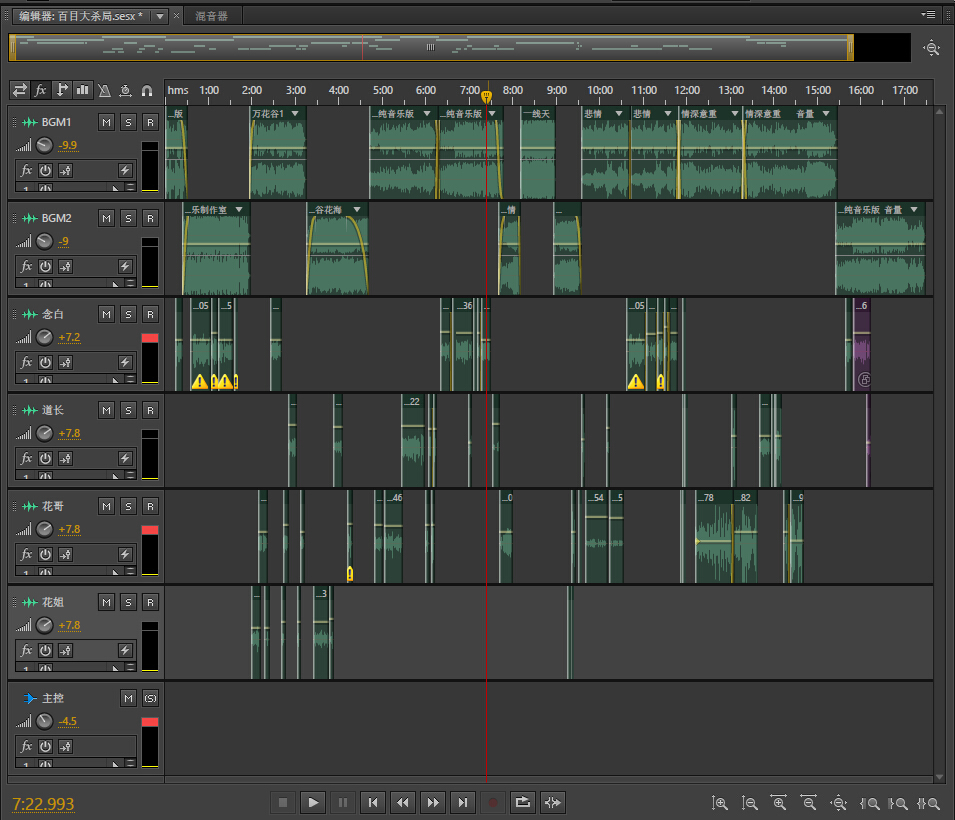Open the session file dropdown in editor tab
Image resolution: width=955 pixels, height=820 pixels.
[x=161, y=16]
